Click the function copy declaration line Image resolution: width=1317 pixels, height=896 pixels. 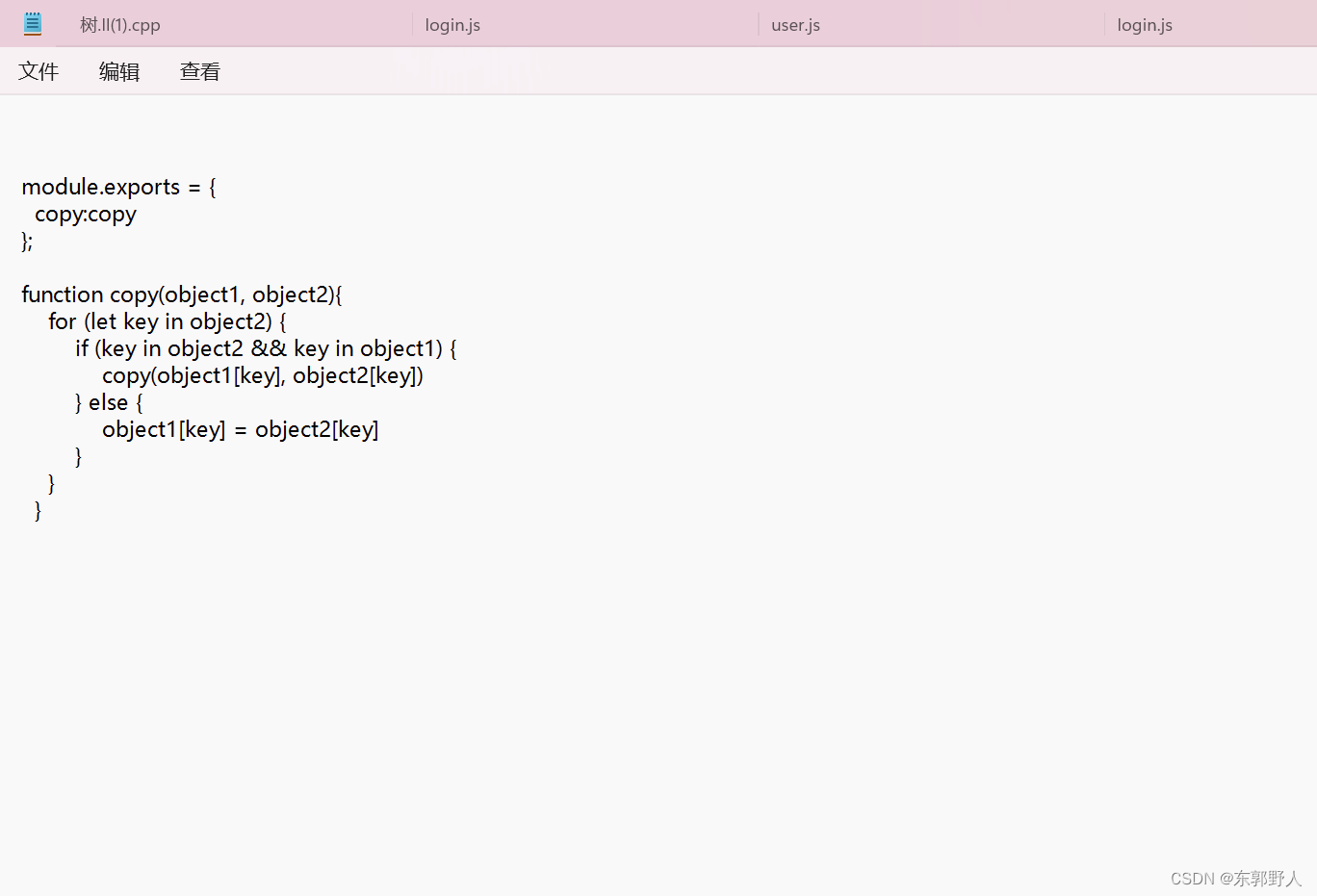(x=181, y=294)
